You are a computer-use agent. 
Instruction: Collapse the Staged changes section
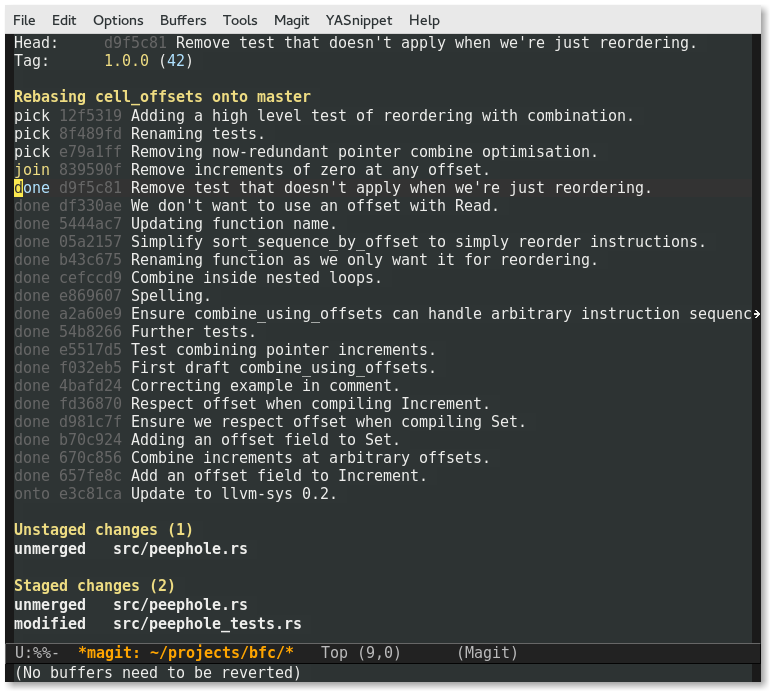click(94, 585)
